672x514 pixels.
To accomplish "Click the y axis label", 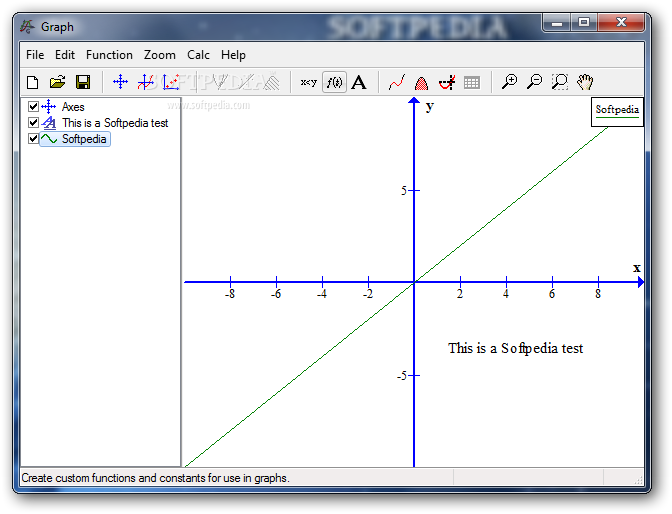I will click(x=430, y=107).
